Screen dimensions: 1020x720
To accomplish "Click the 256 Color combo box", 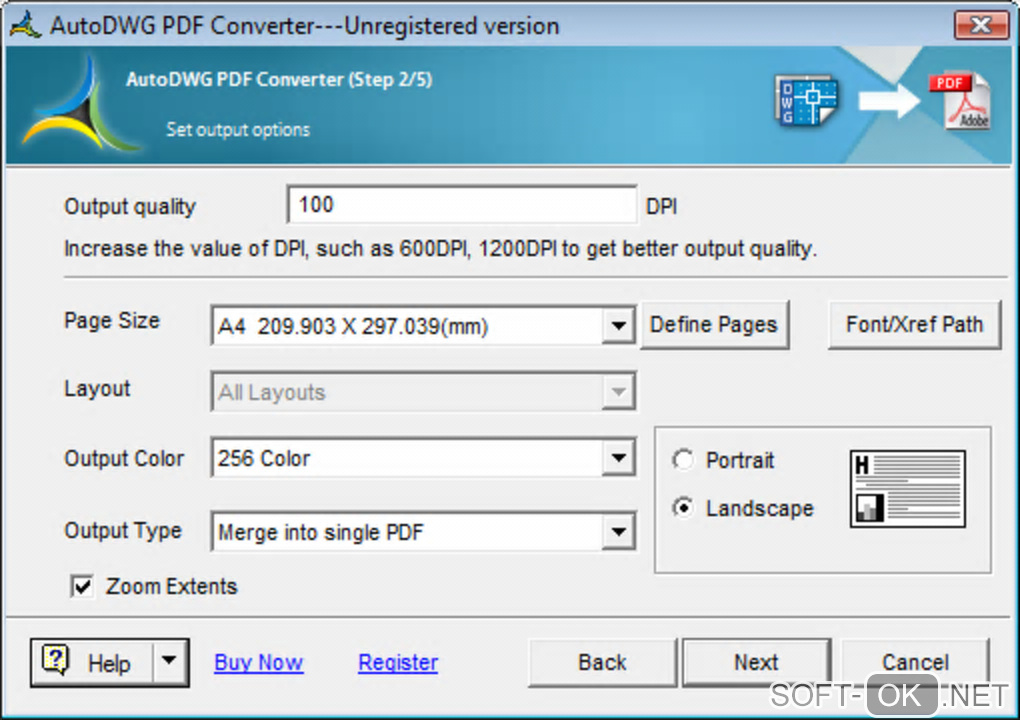I will point(423,458).
